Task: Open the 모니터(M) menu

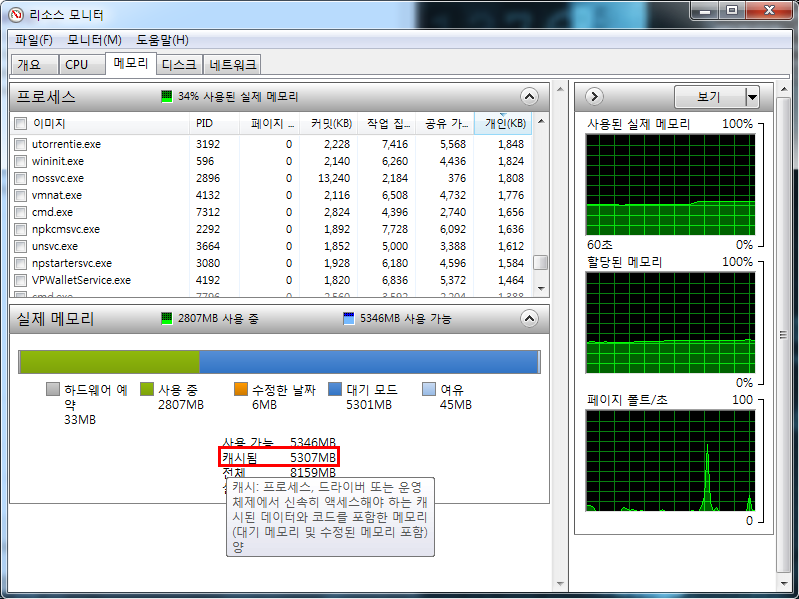Action: [x=94, y=40]
